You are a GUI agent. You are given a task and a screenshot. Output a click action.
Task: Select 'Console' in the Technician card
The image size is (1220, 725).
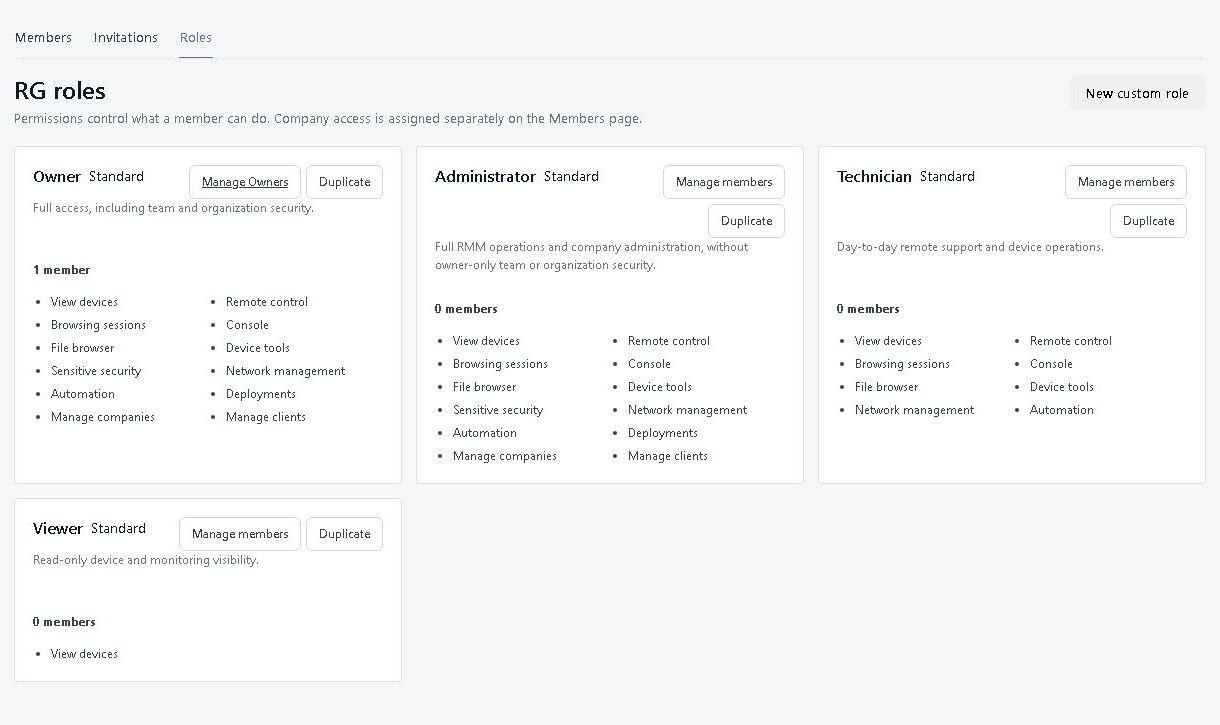[x=1051, y=364]
